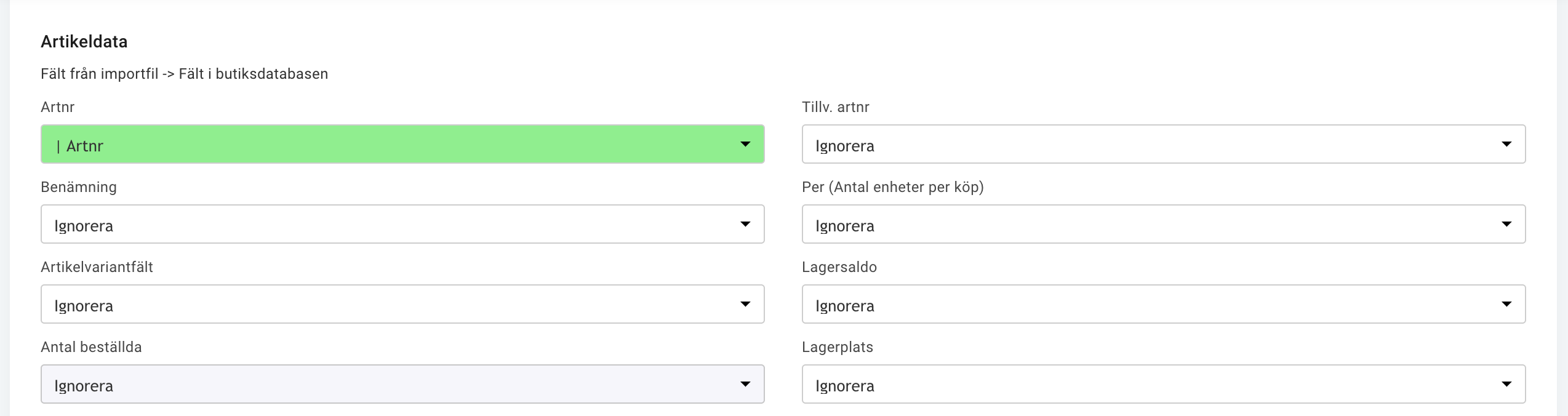Click the caret arrow in Benämning select
The image size is (1568, 416).
745,224
